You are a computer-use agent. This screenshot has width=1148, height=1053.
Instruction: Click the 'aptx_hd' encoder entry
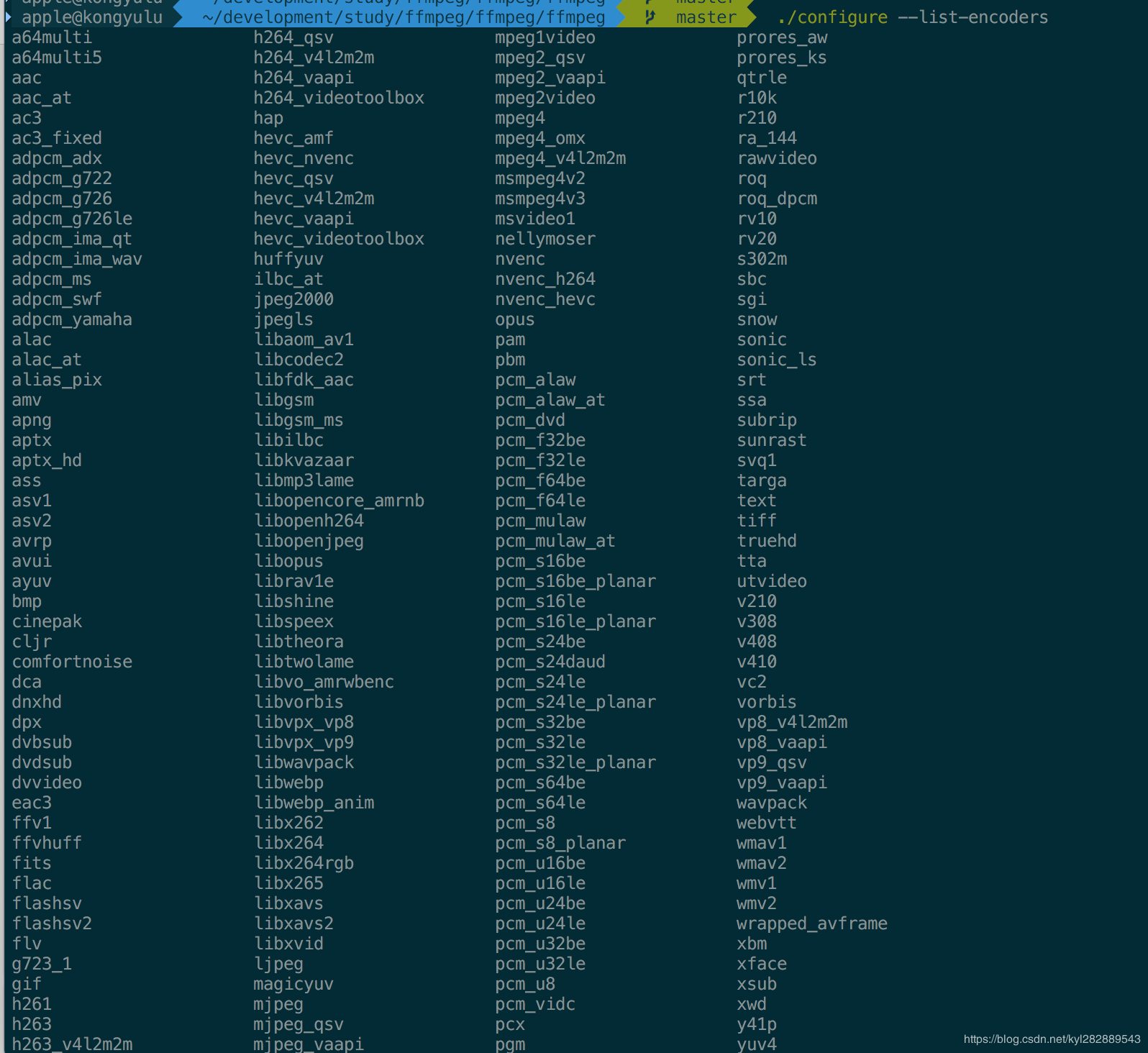(x=47, y=460)
